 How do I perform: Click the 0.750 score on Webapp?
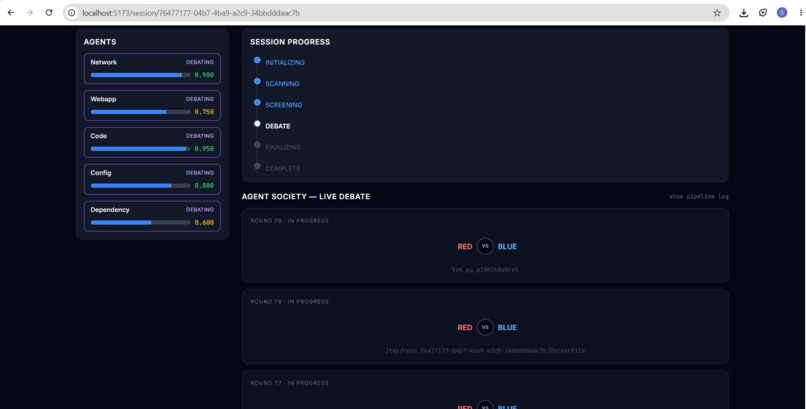204,112
